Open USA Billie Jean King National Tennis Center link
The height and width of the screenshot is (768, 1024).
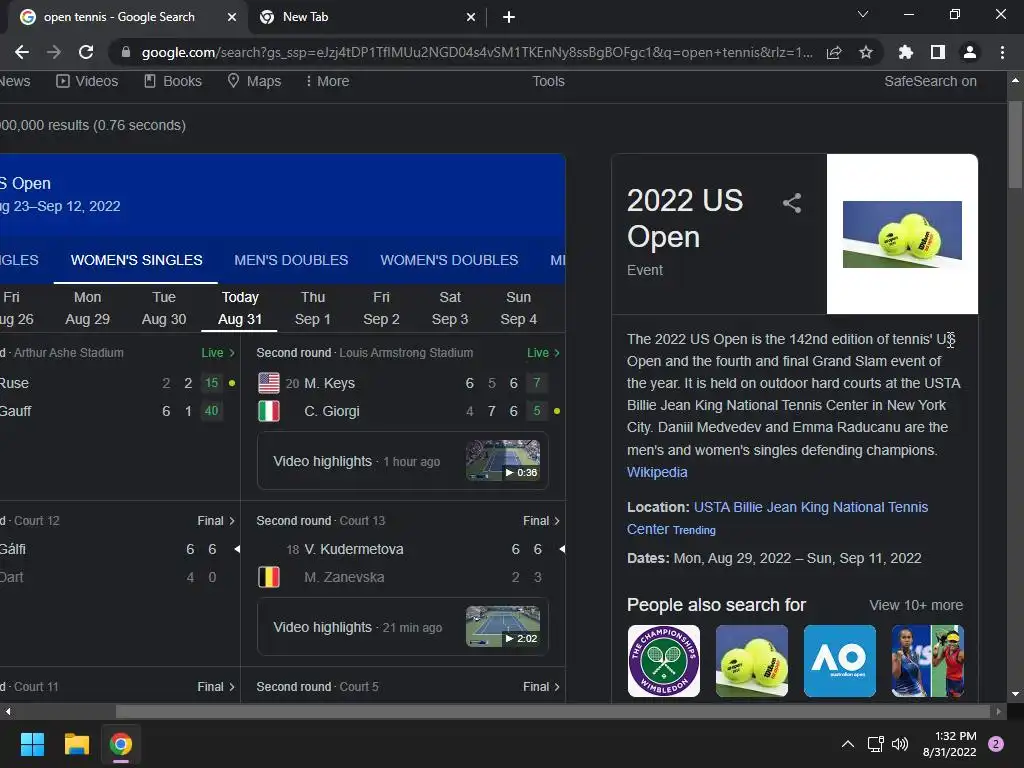pos(777,518)
